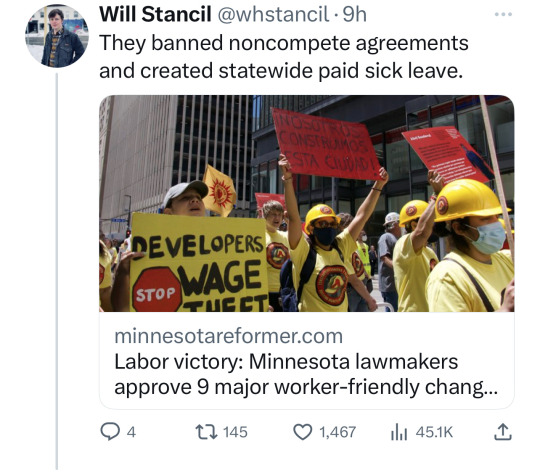Click the reply speech bubble icon
The width and height of the screenshot is (540, 473).
(x=110, y=432)
